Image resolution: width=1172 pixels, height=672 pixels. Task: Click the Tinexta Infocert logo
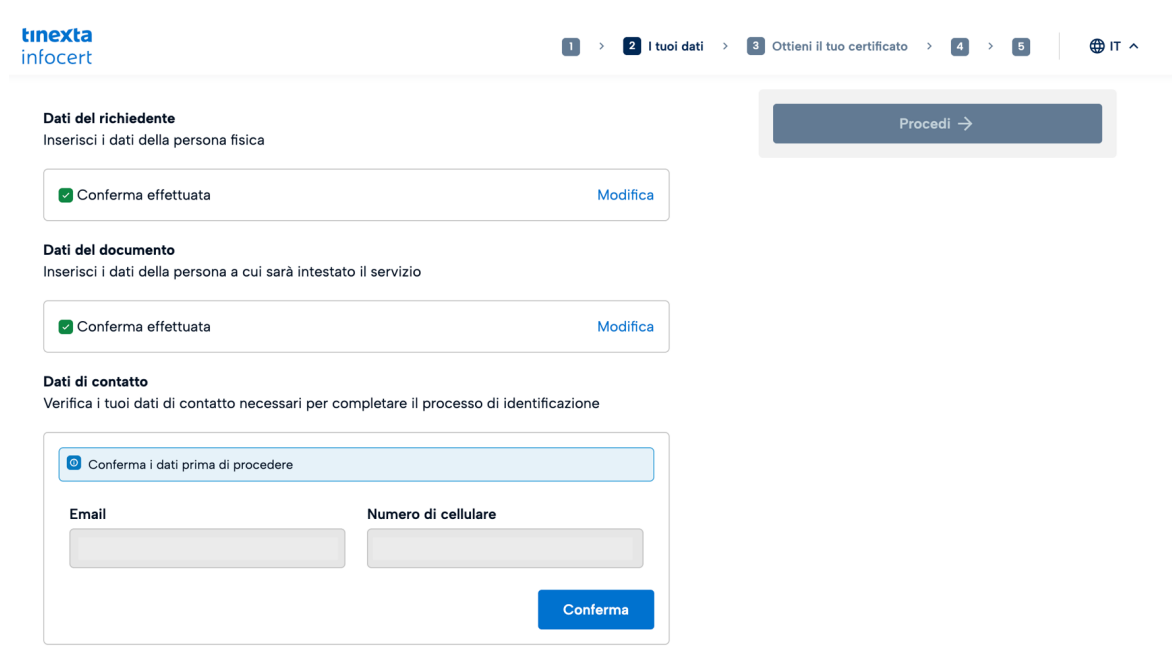tap(56, 46)
